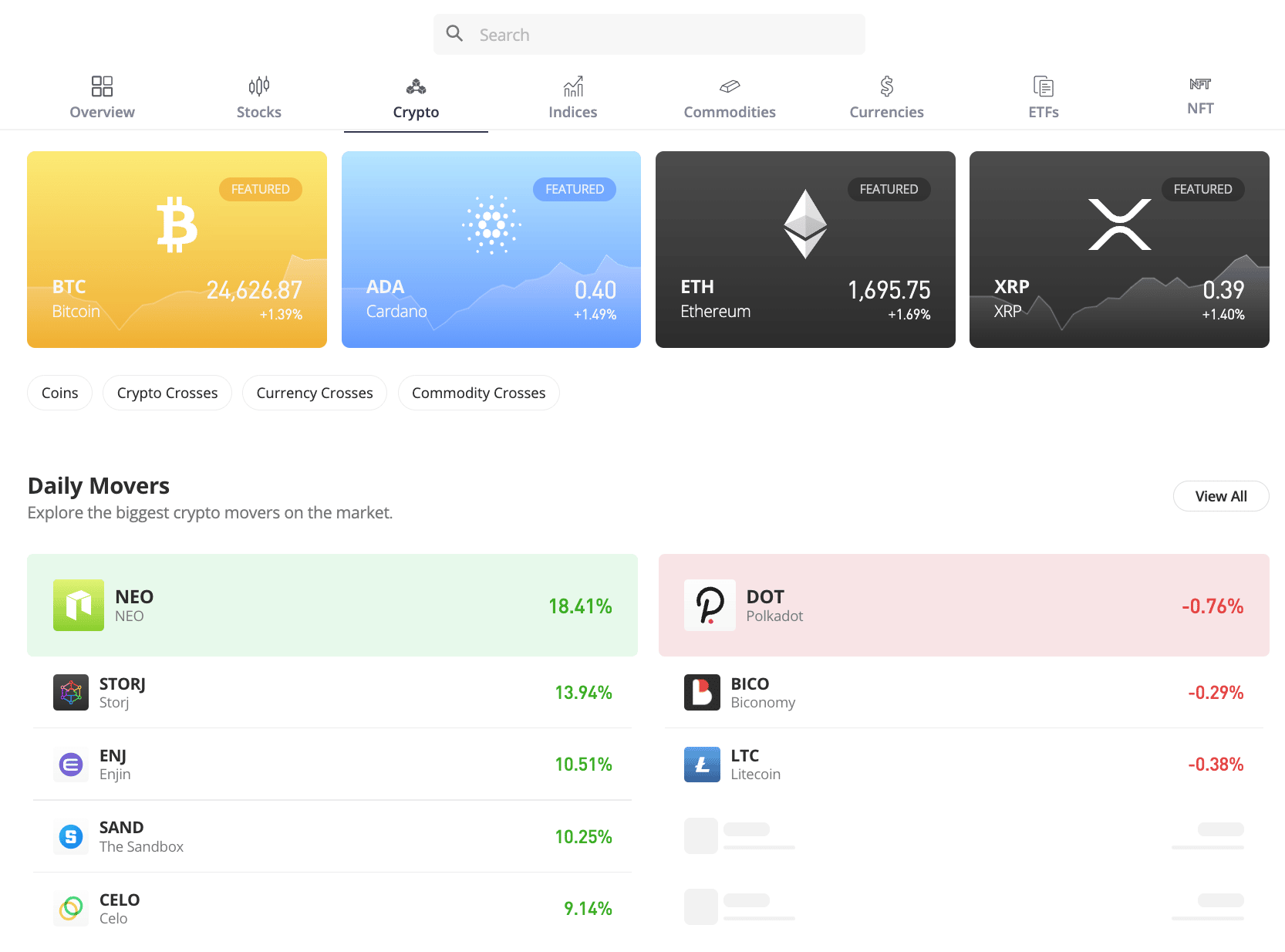Viewport: 1285px width, 952px height.
Task: Click the search magnifier icon
Action: [x=454, y=33]
